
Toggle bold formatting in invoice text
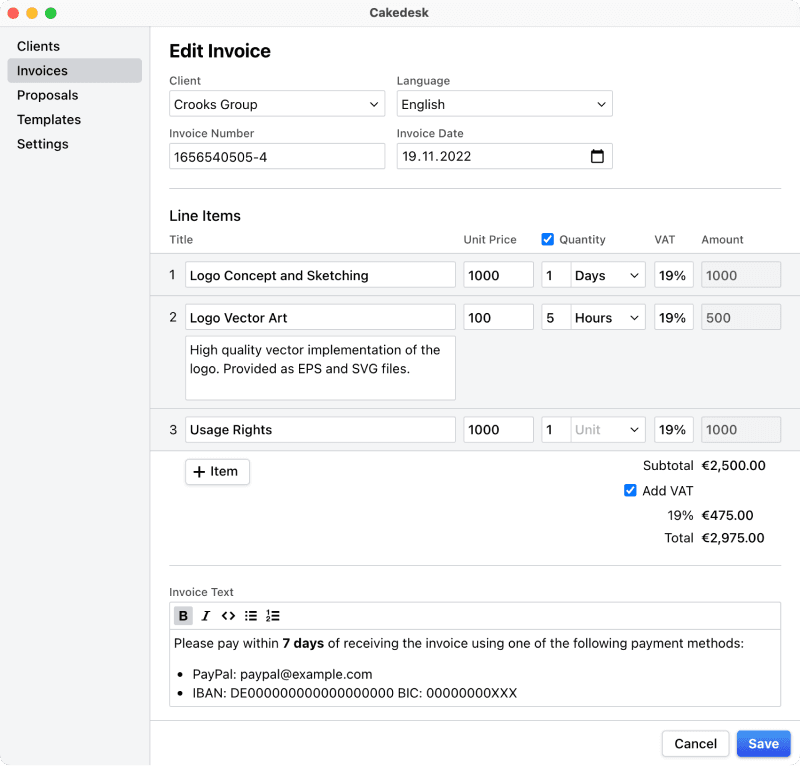tap(183, 615)
